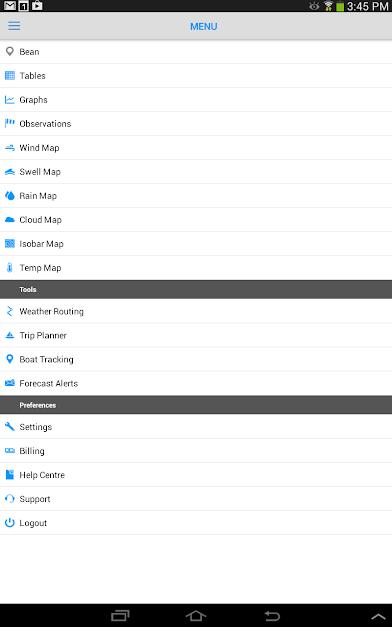Visit the Help Centre
The width and height of the screenshot is (392, 627).
point(196,475)
